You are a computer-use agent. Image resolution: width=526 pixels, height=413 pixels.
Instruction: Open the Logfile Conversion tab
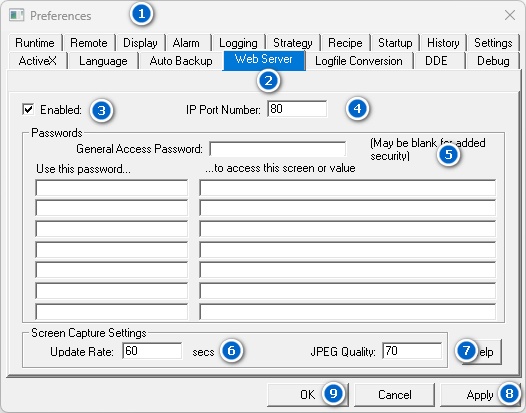(x=359, y=61)
